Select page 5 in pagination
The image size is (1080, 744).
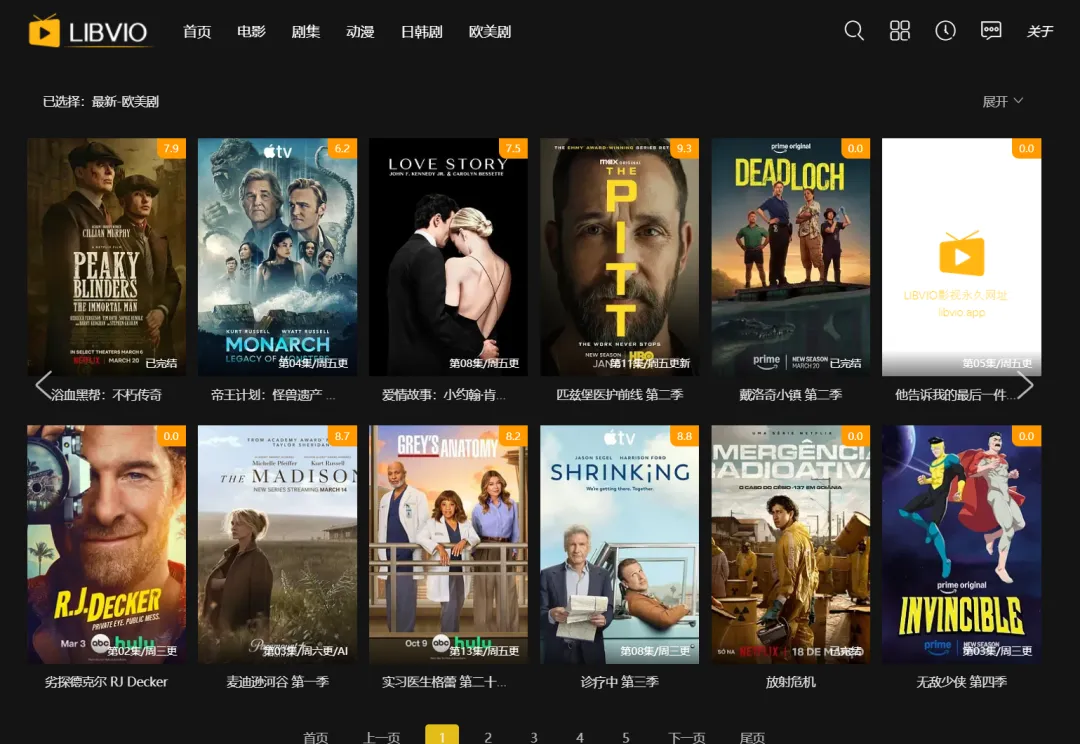pyautogui.click(x=625, y=737)
